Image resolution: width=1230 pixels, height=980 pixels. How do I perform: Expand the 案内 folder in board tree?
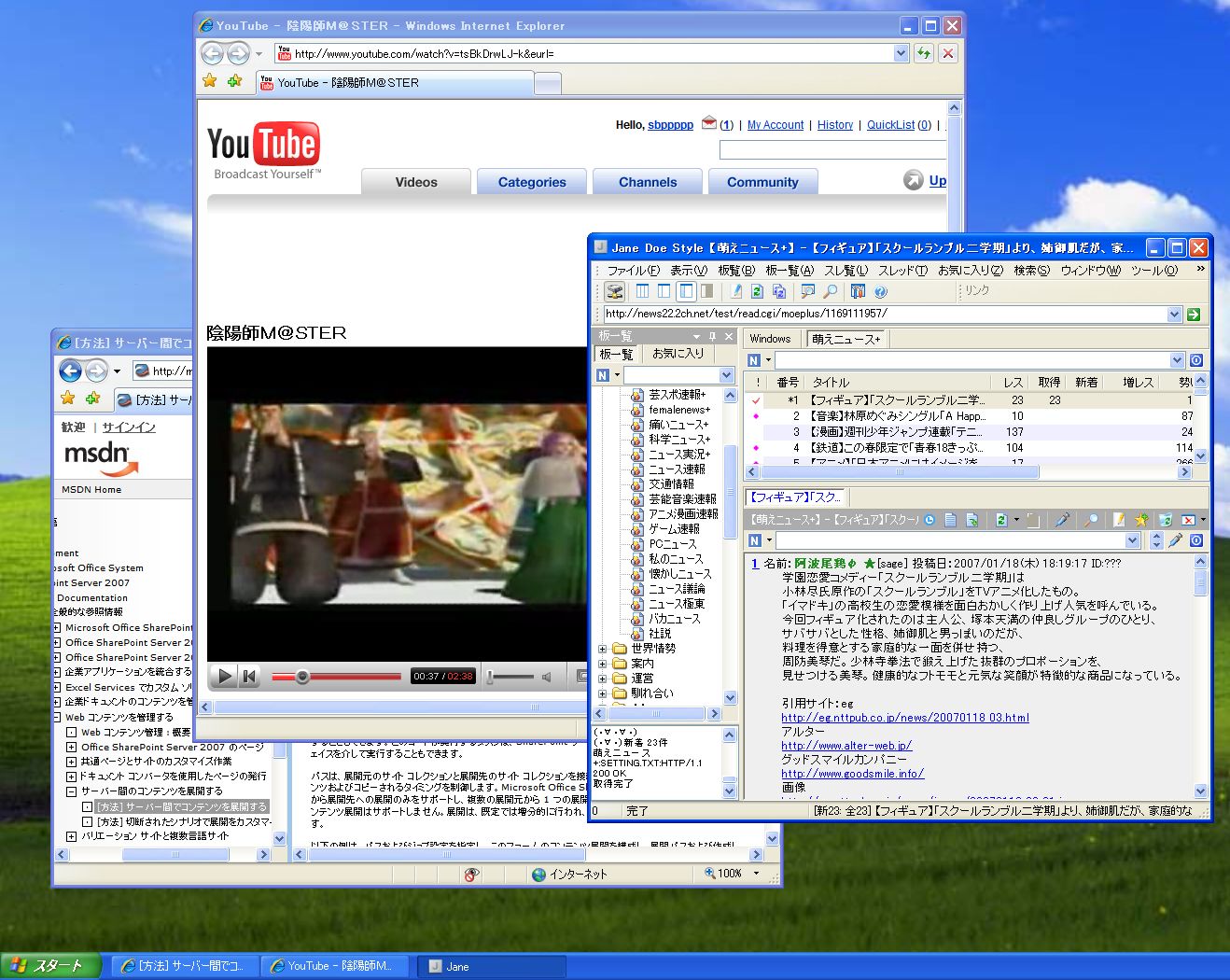coord(602,664)
